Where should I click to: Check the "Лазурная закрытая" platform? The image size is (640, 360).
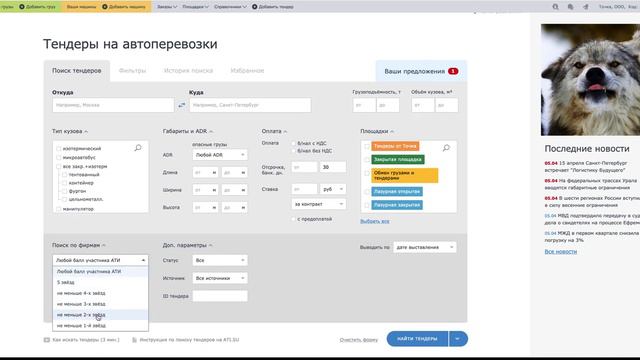367,205
